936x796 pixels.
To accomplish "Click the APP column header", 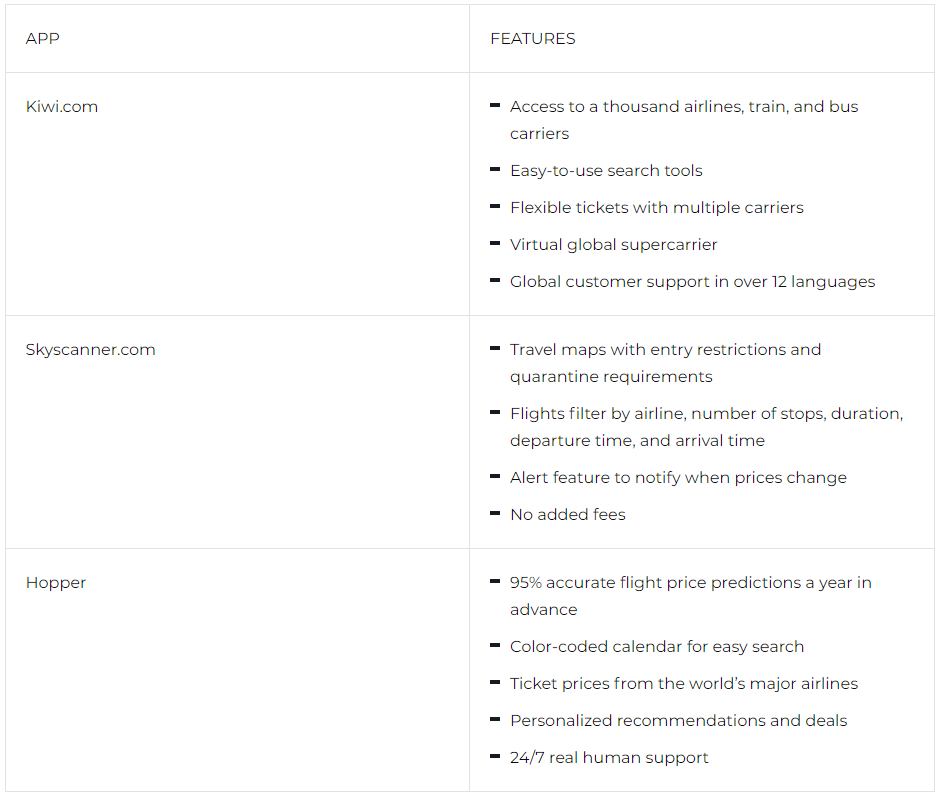I will click(42, 39).
